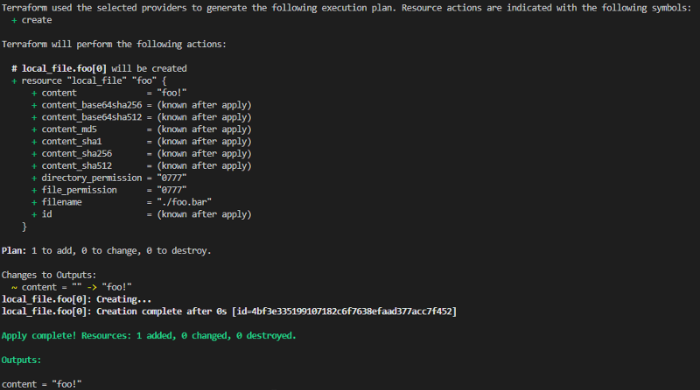
Task: Click the content_sha512 attribute row
Action: click(x=141, y=166)
